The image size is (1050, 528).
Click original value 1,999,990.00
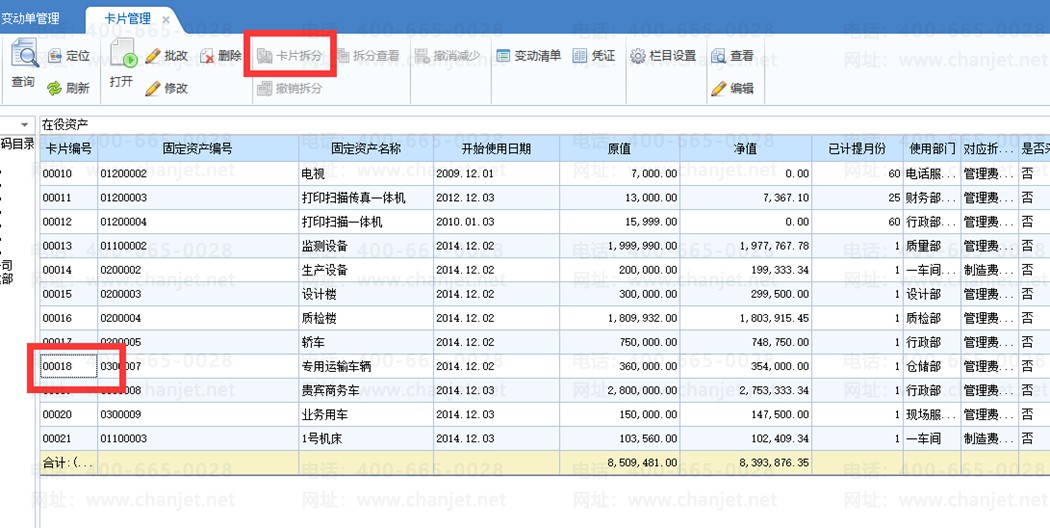[643, 246]
